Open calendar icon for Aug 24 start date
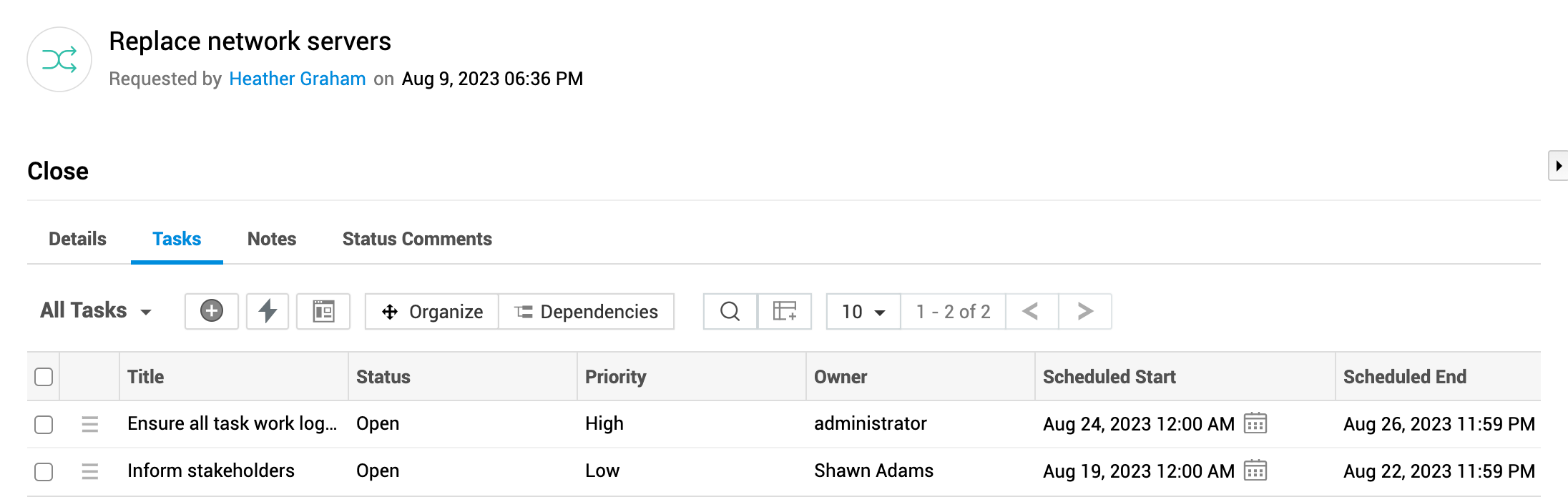Screen dimensions: 1568x502 click(1255, 423)
